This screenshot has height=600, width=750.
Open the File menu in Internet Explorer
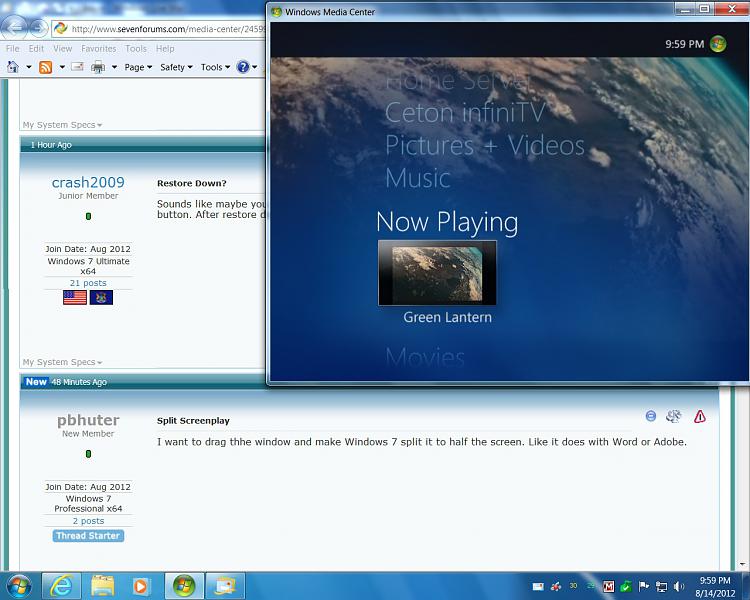[x=12, y=48]
